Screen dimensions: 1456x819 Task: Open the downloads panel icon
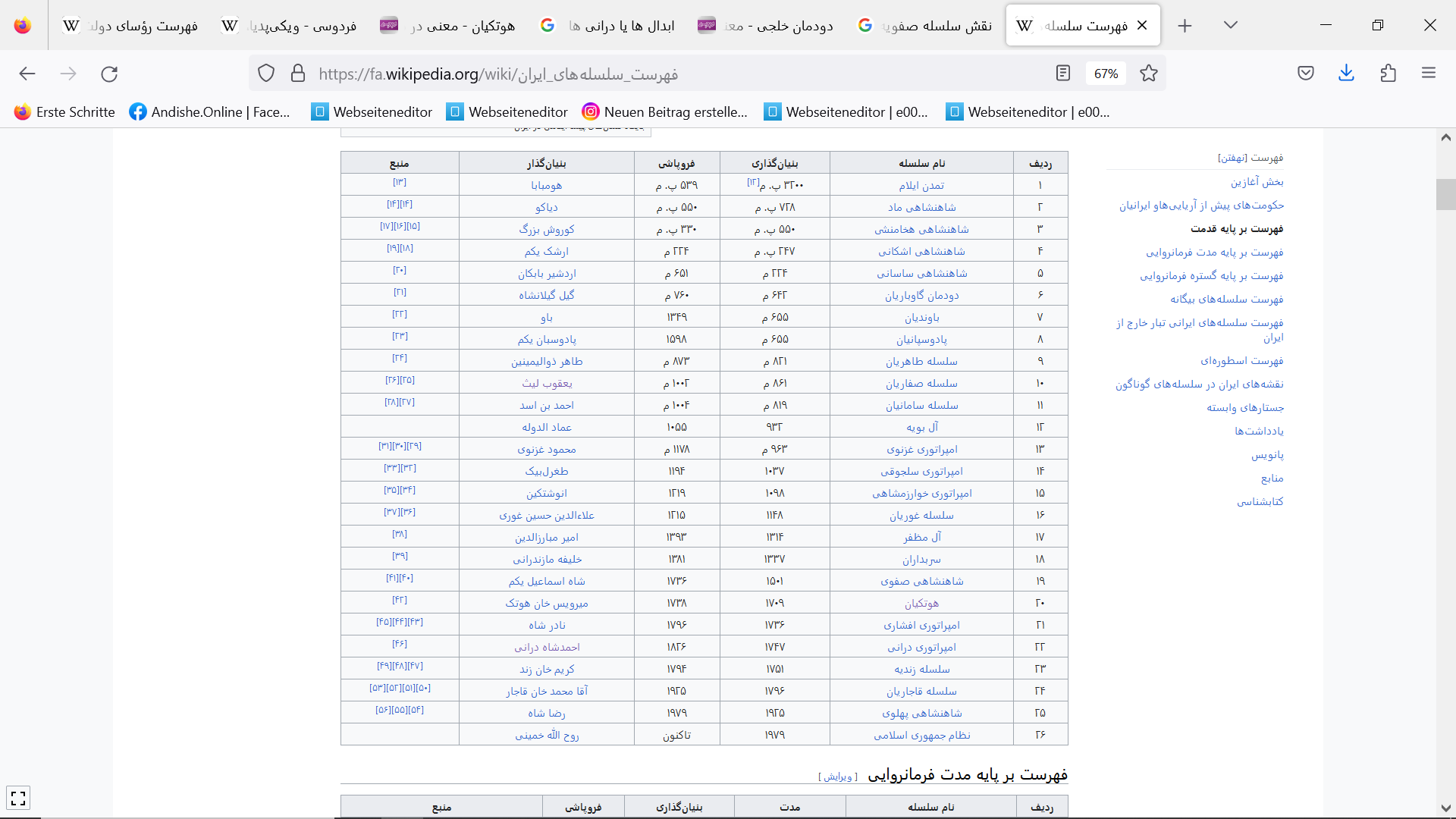1346,74
